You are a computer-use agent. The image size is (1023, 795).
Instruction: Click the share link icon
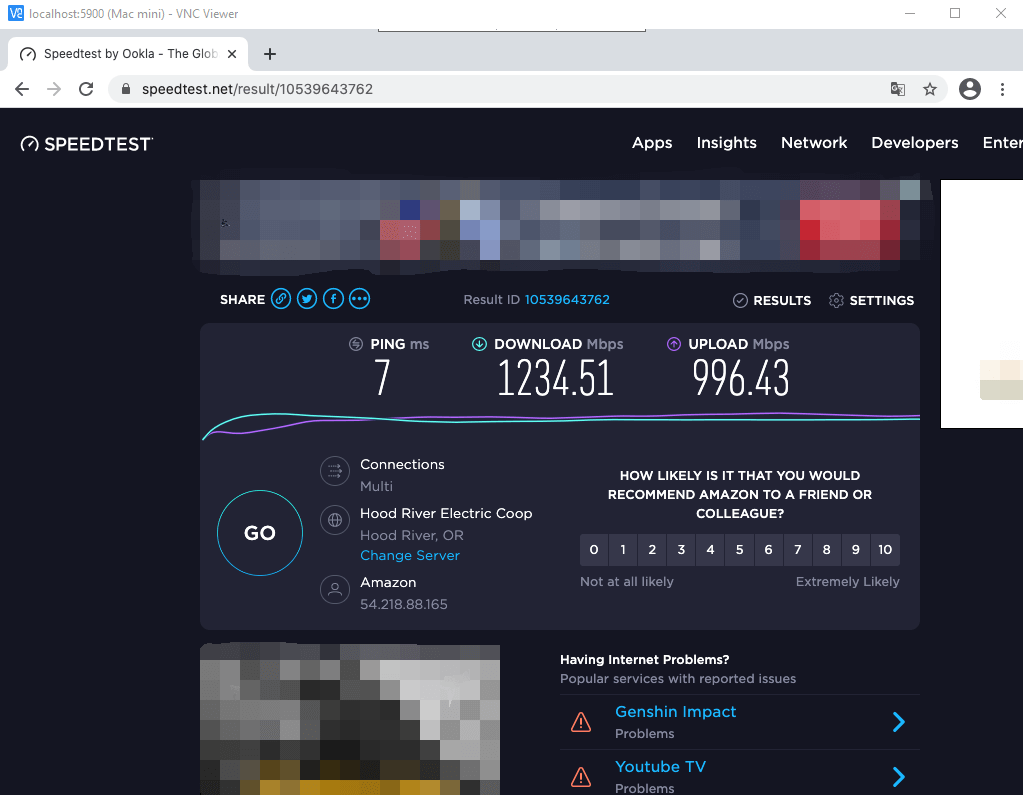[x=281, y=299]
